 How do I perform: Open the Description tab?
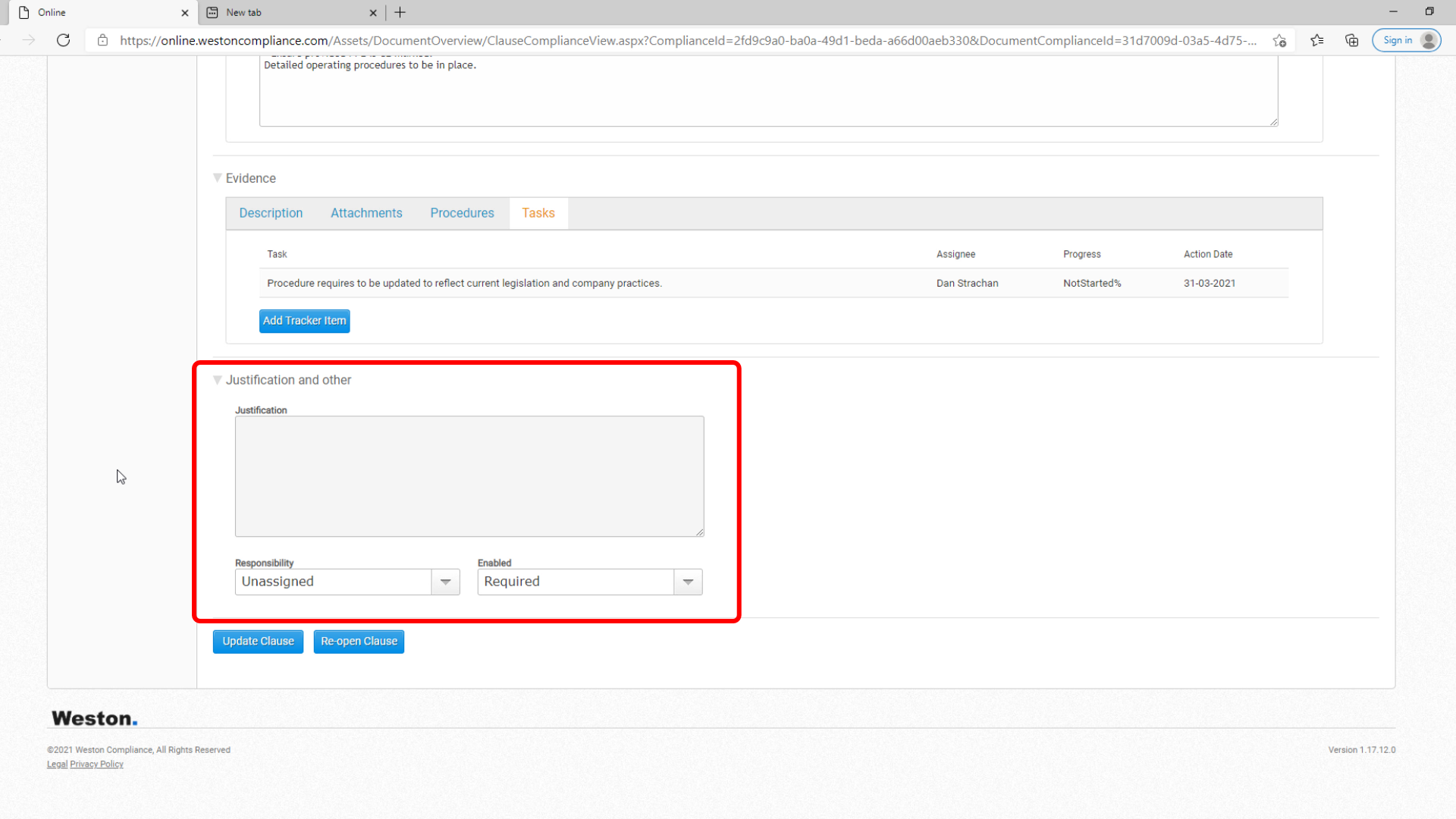click(x=271, y=213)
